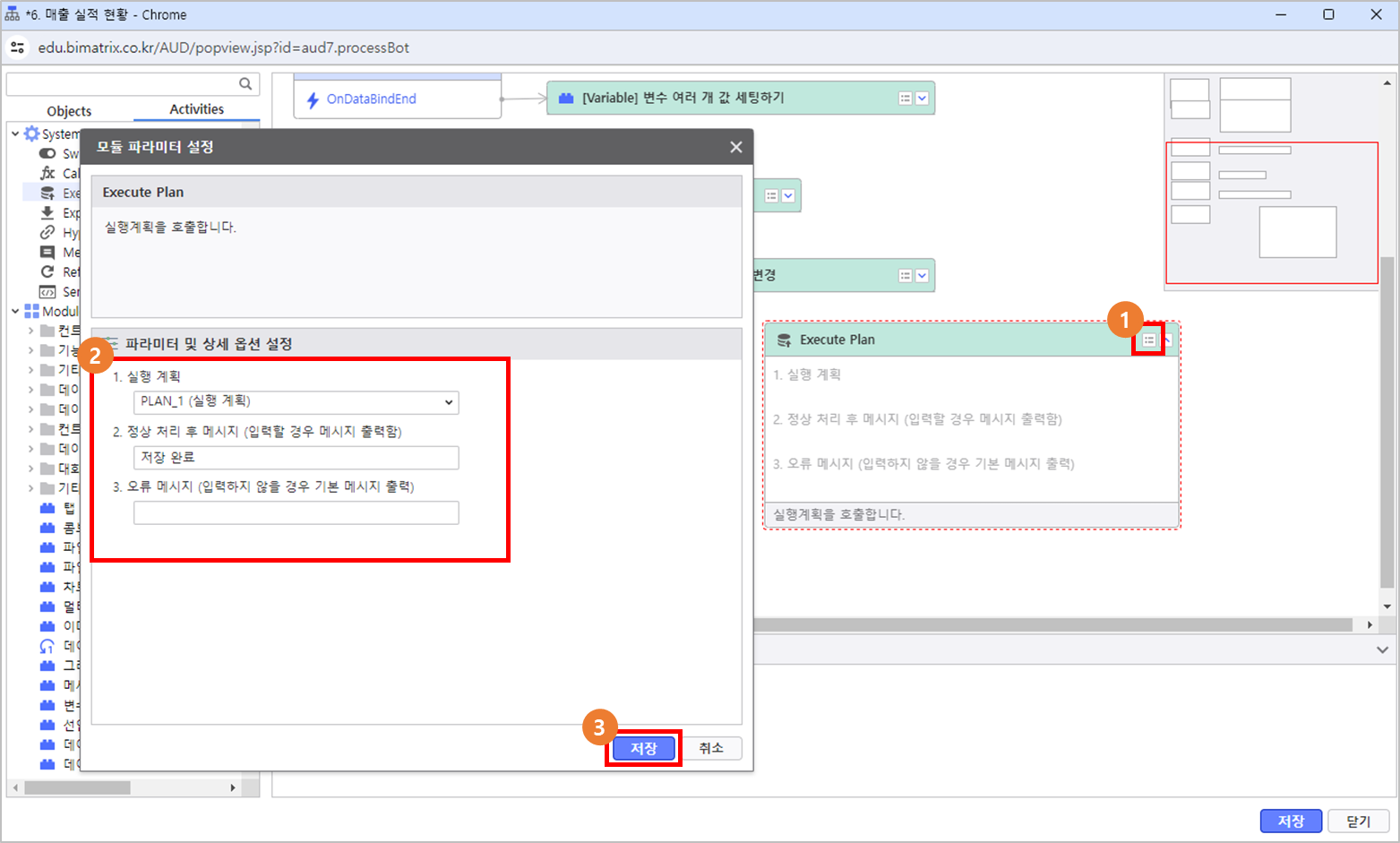Image resolution: width=1400 pixels, height=843 pixels.
Task: Click the canvas scroll-down arrow
Action: [1387, 606]
